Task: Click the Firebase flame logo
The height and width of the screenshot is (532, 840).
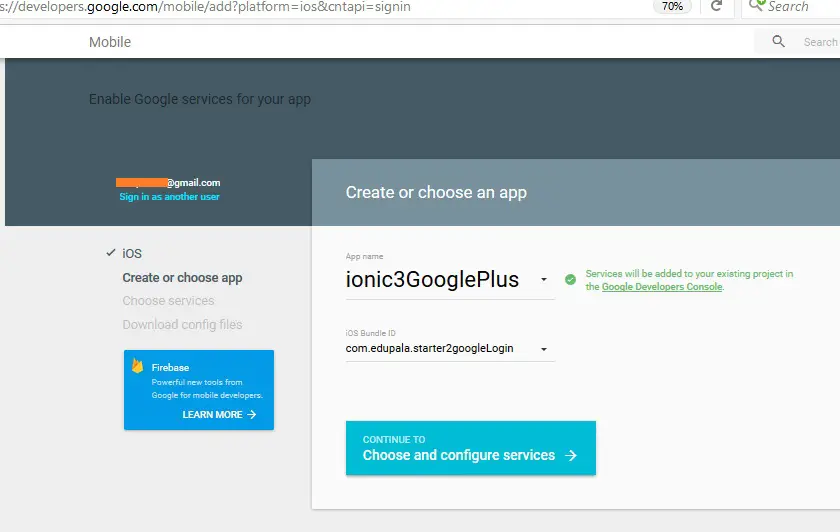Action: pyautogui.click(x=138, y=366)
